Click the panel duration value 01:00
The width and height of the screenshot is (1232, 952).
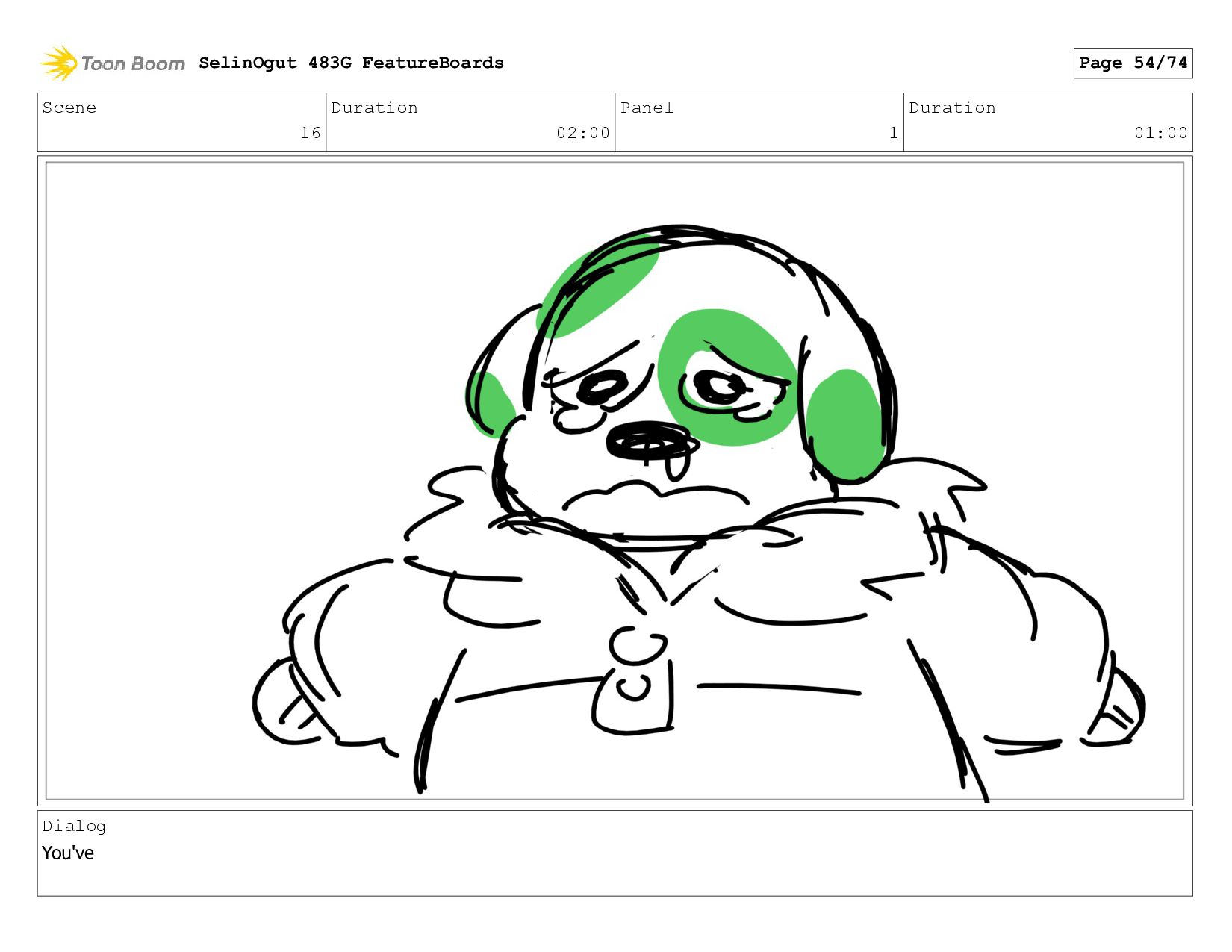tap(1160, 133)
